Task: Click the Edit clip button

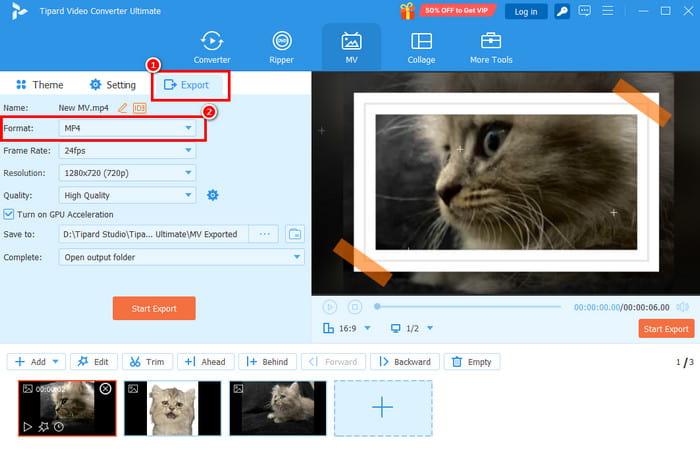Action: [93, 362]
